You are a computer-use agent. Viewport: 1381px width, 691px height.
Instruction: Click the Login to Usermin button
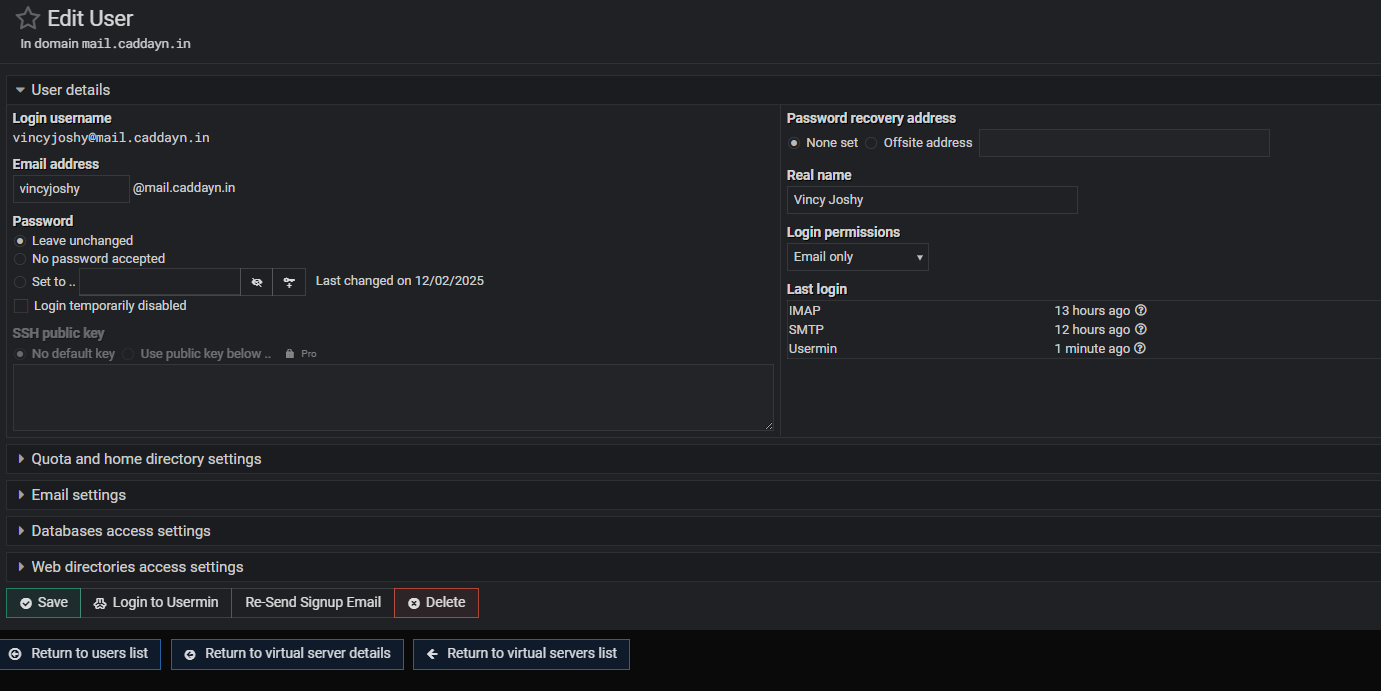click(156, 603)
